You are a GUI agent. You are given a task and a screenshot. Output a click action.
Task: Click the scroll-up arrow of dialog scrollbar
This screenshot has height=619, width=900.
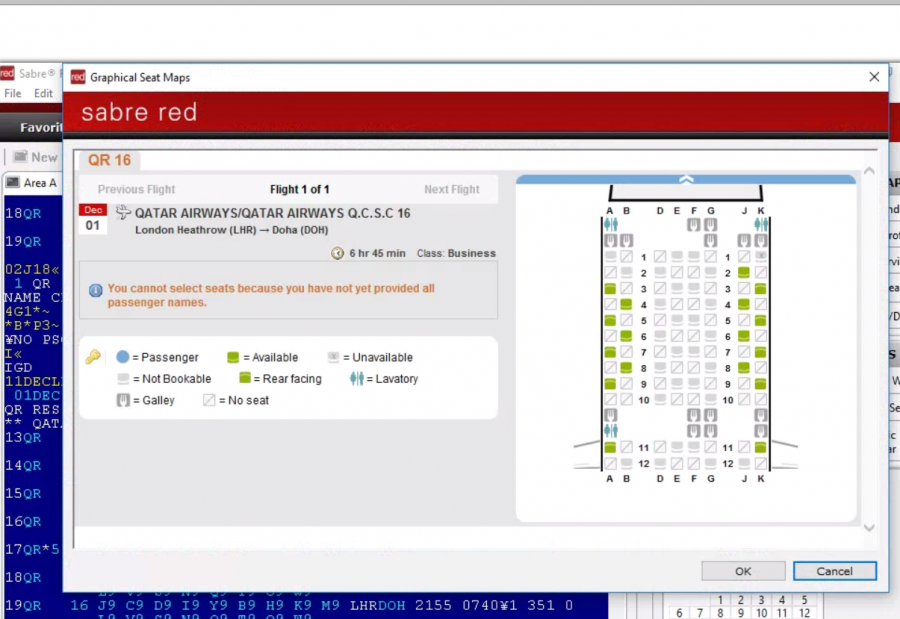coord(869,172)
